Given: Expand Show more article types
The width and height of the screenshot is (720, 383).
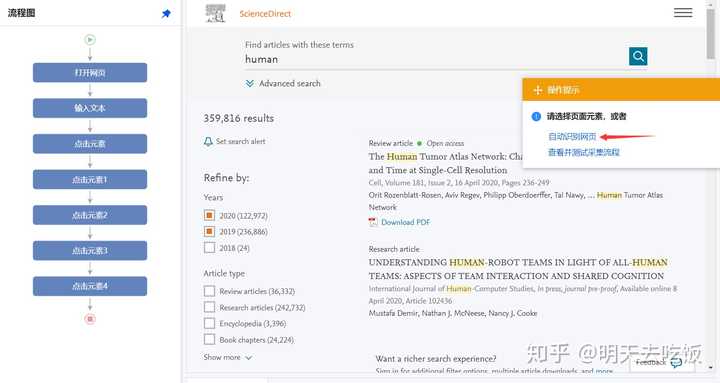Looking at the screenshot, I should click(x=228, y=357).
